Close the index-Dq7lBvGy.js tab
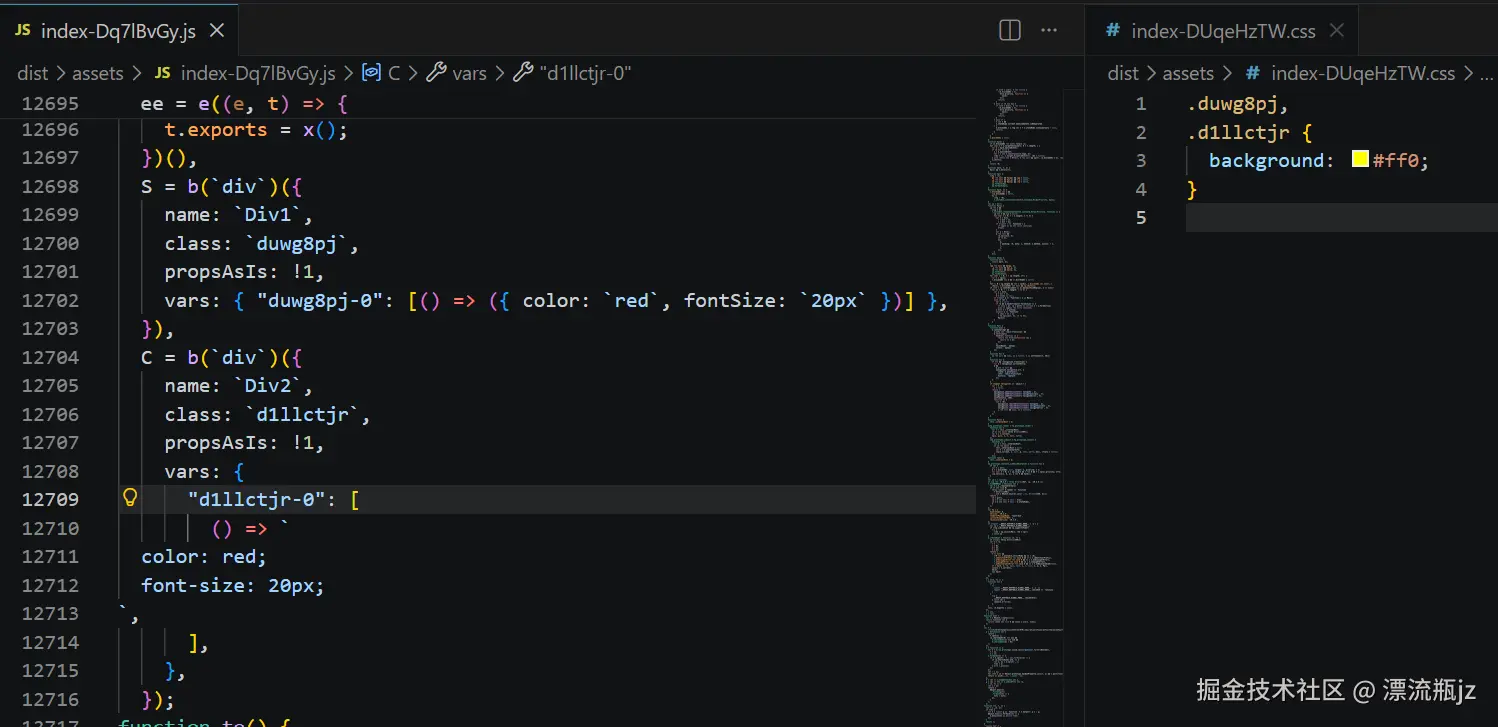 [x=217, y=30]
